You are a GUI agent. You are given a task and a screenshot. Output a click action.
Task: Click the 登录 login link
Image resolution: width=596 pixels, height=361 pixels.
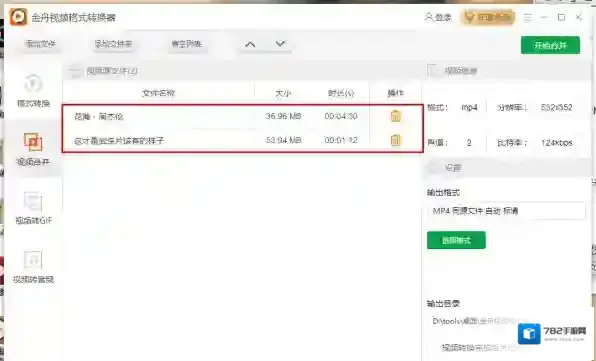click(x=438, y=17)
